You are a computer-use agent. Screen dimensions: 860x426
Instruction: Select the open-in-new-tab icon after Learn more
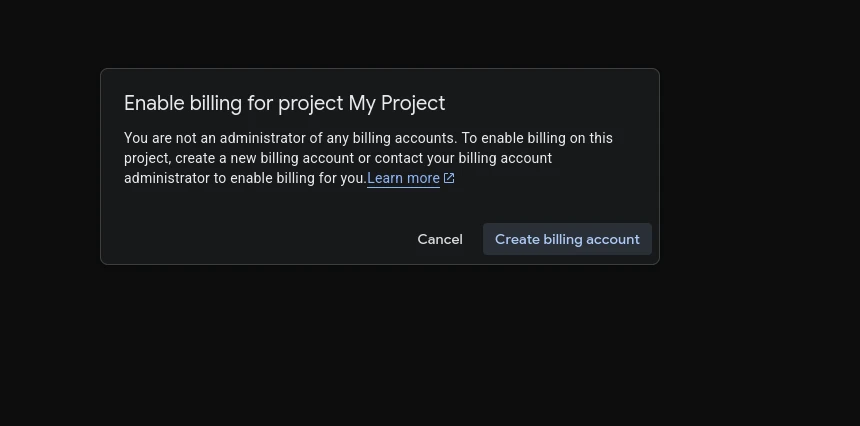pos(449,178)
